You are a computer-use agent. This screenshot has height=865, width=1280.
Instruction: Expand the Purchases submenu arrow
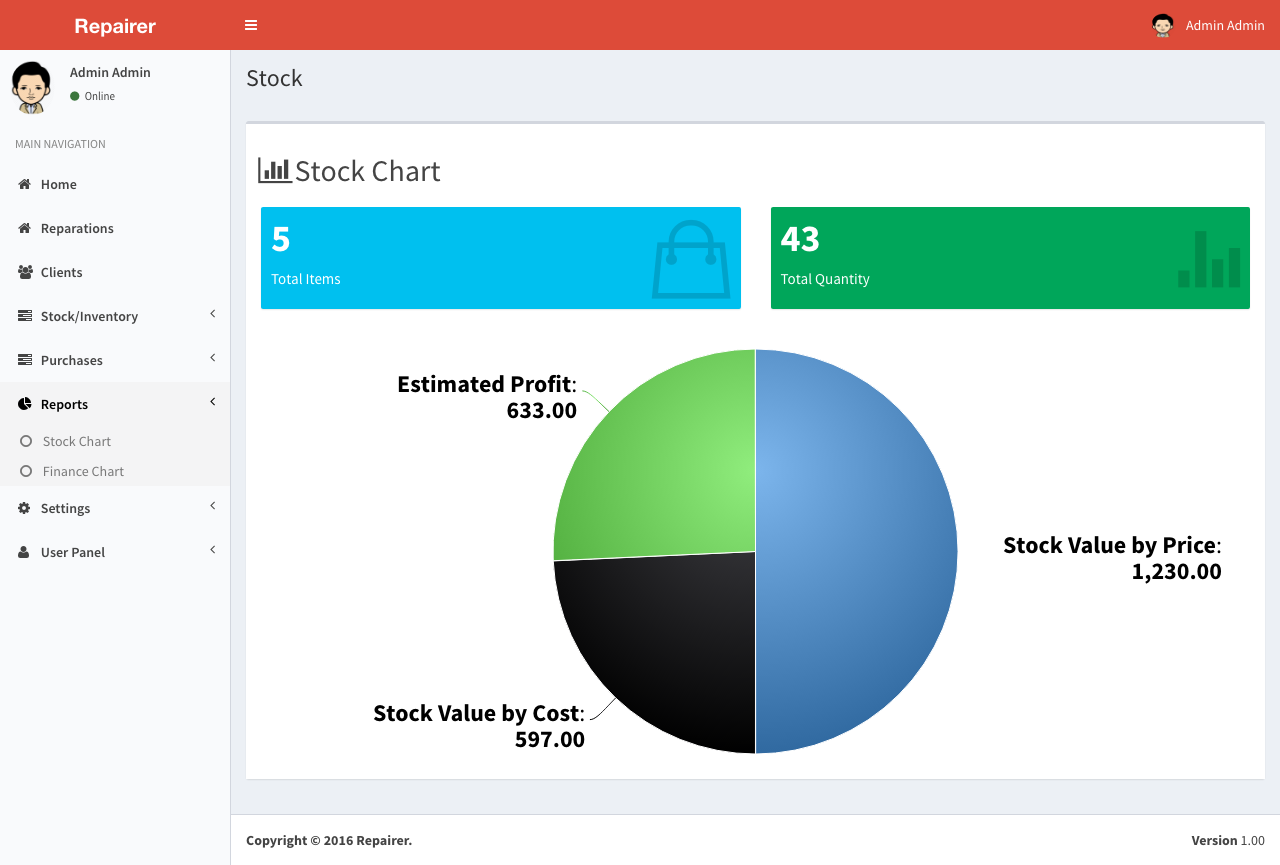tap(212, 359)
